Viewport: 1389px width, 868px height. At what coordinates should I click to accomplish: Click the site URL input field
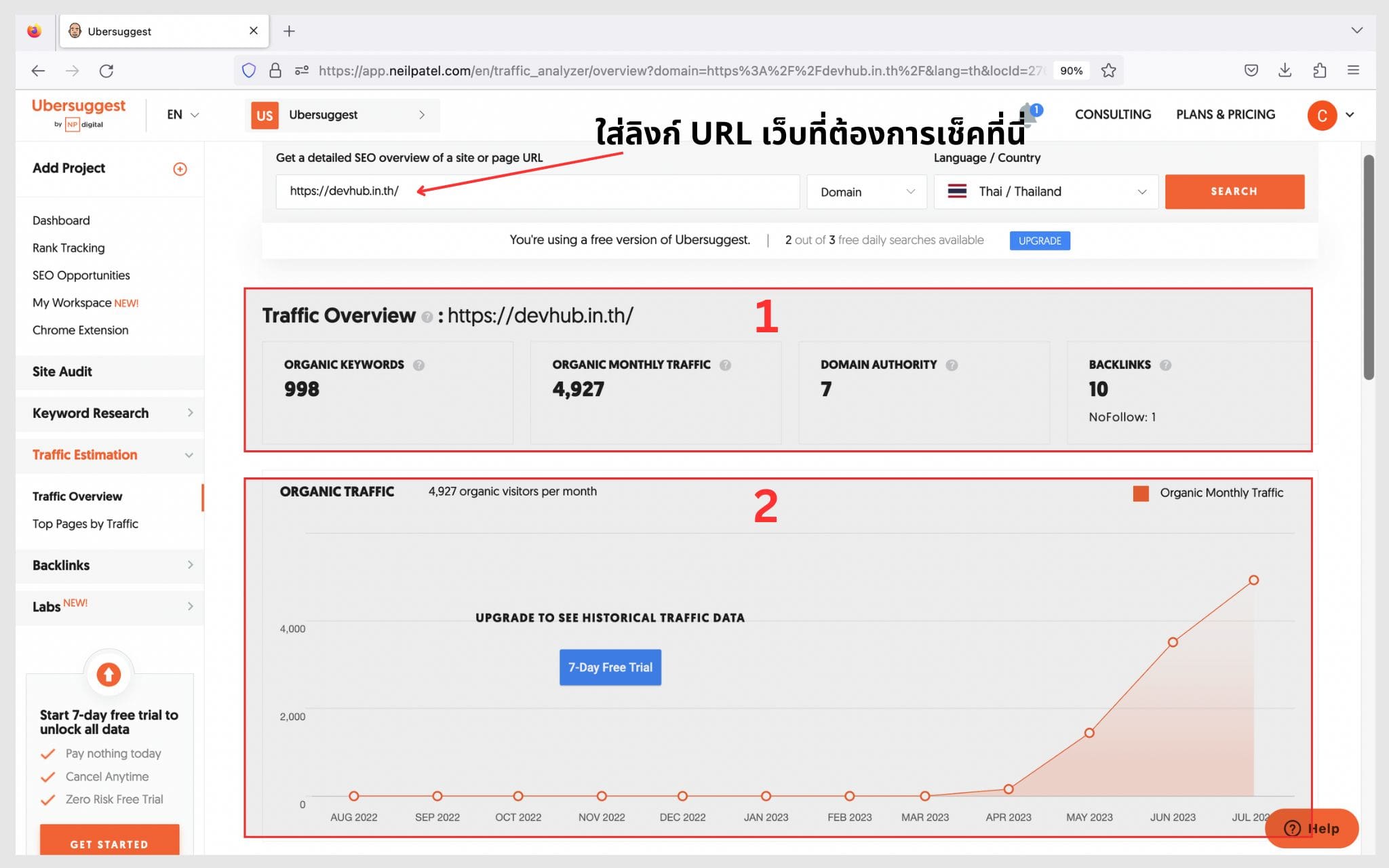pos(538,192)
